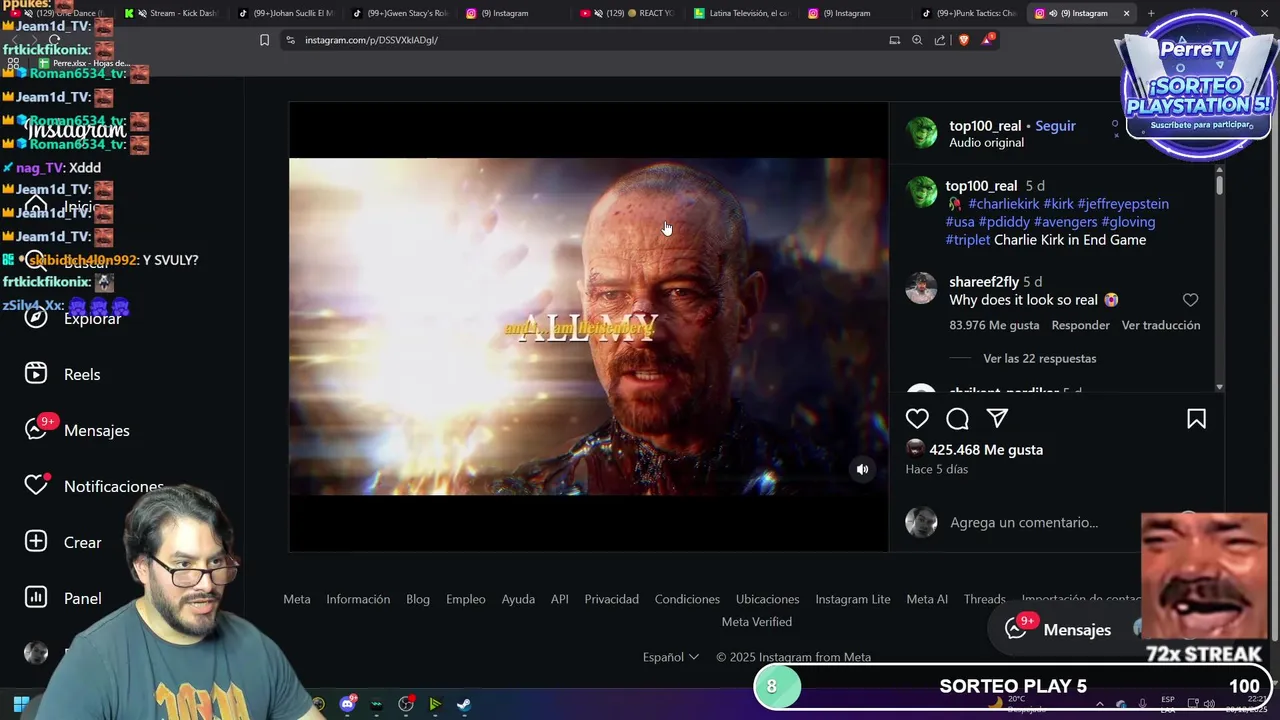This screenshot has width=1280, height=720.
Task: Switch to the Stream - Kick Dashboard tab
Action: click(171, 13)
